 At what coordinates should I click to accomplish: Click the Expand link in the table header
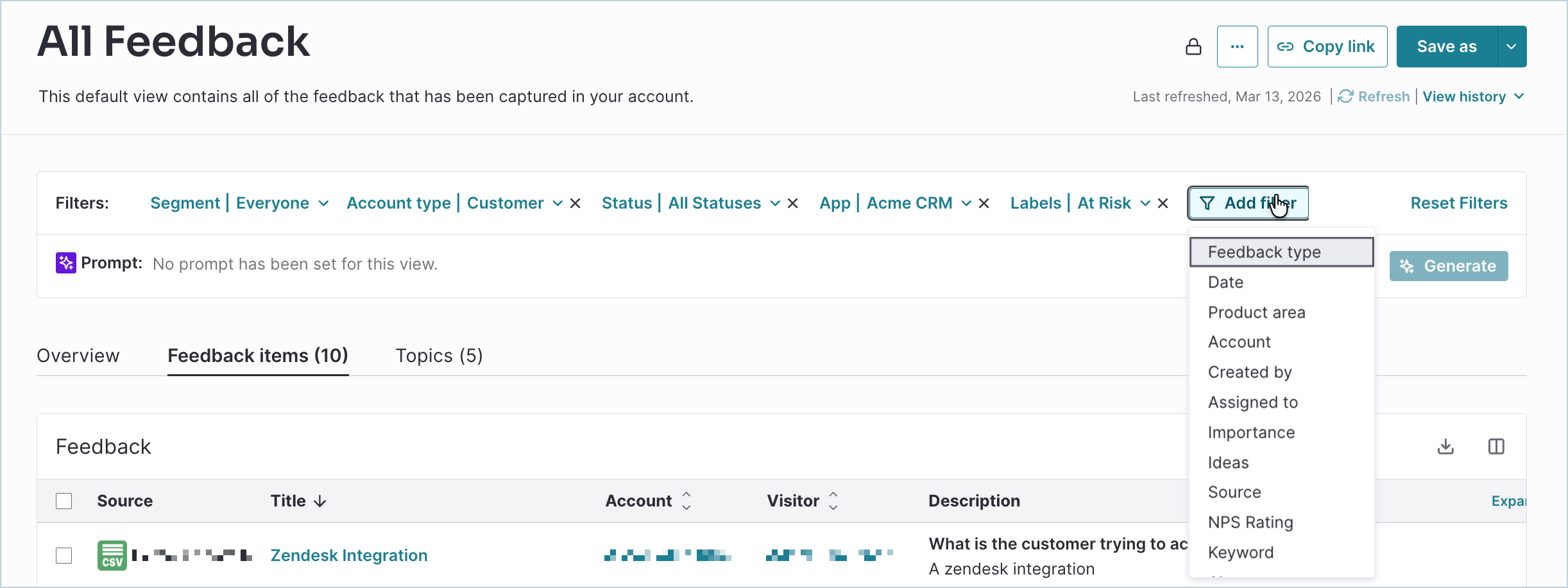[x=1508, y=501]
